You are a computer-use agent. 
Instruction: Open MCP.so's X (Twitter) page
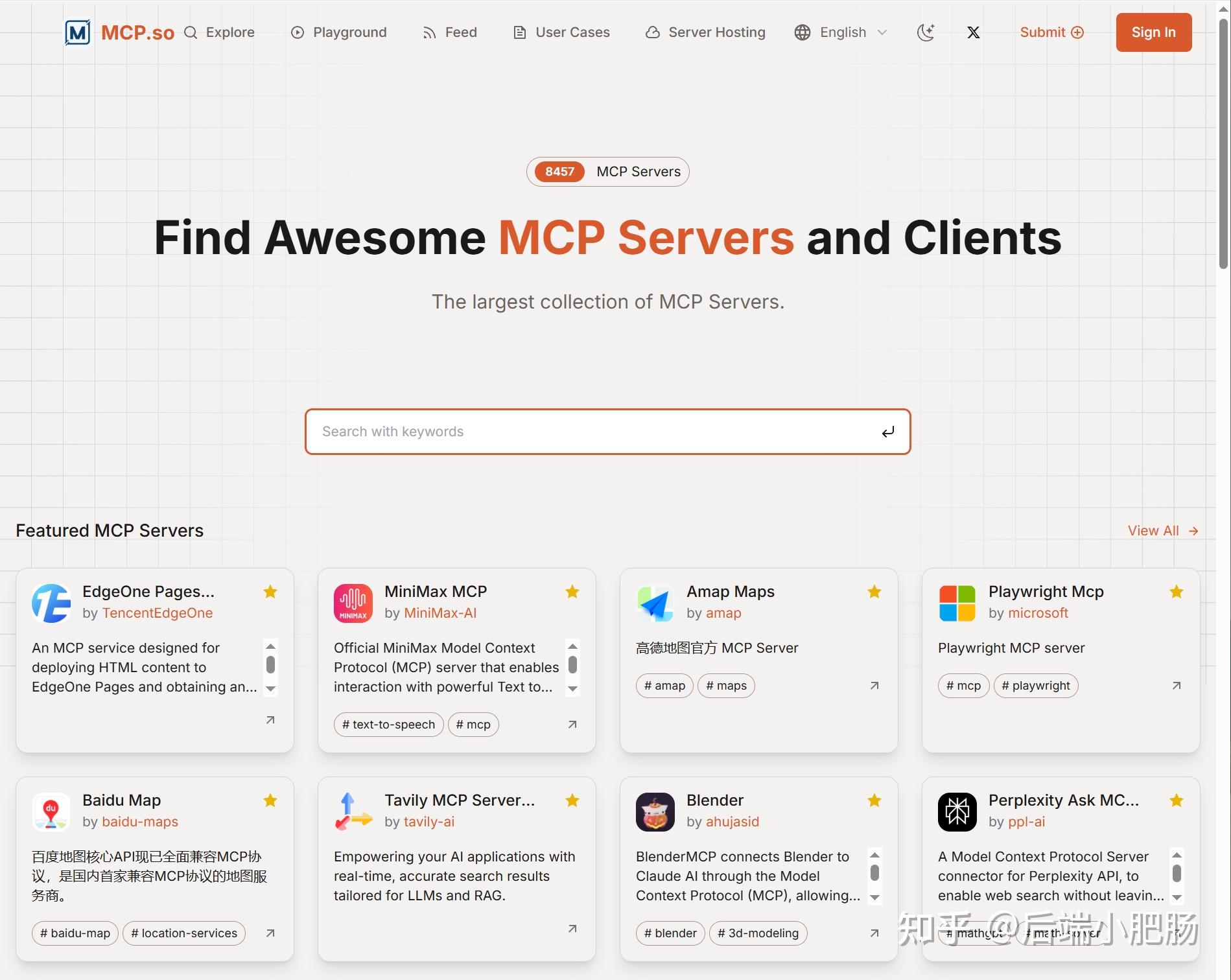click(973, 32)
